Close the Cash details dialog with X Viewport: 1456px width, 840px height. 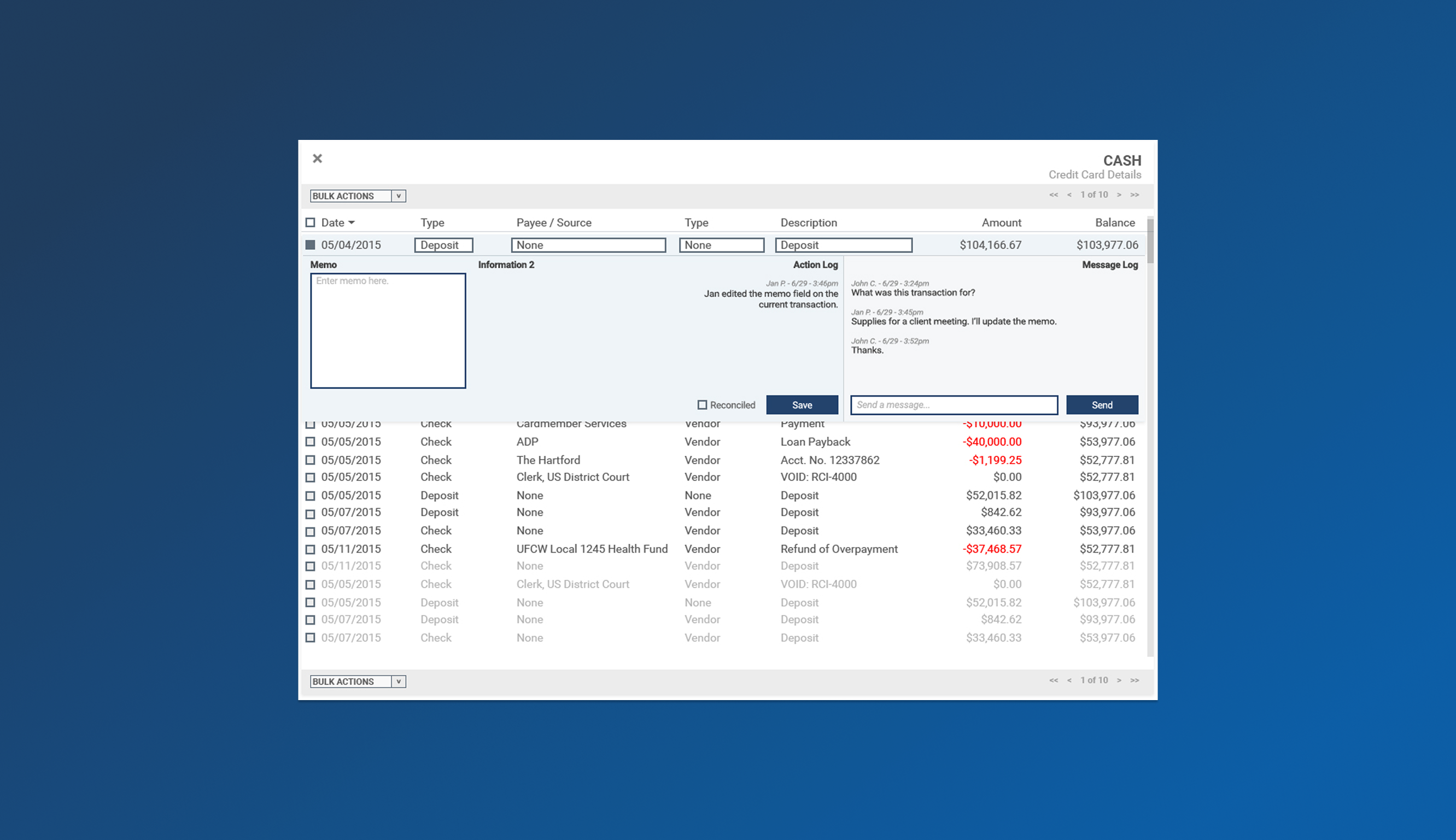317,158
